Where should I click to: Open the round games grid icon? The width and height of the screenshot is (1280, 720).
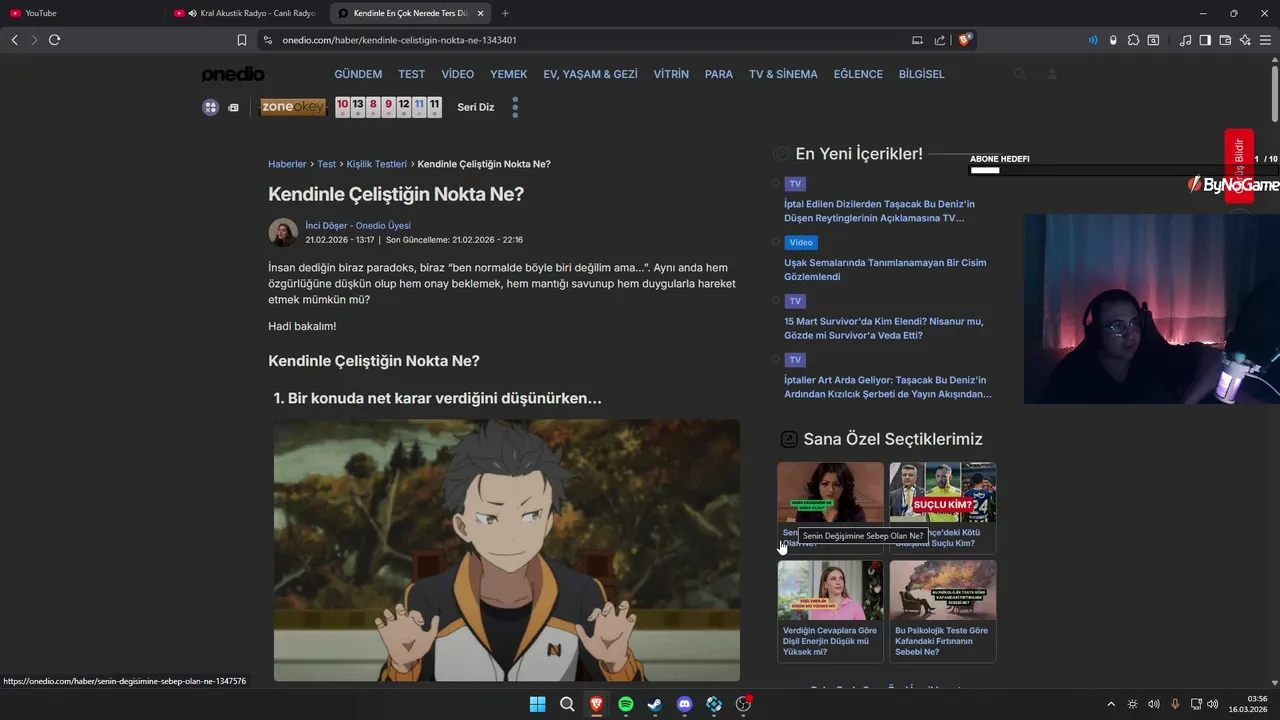210,107
